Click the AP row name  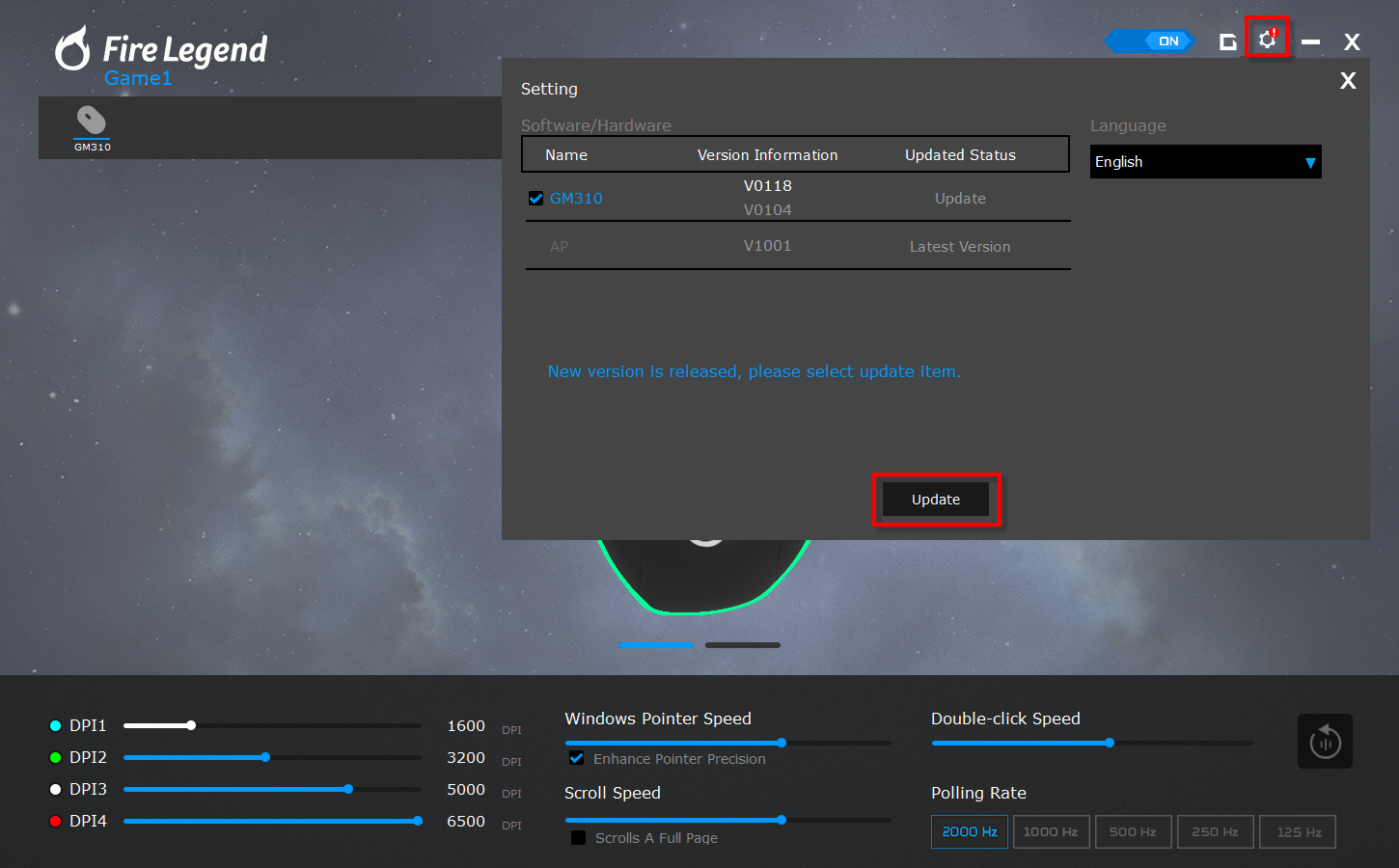[560, 246]
